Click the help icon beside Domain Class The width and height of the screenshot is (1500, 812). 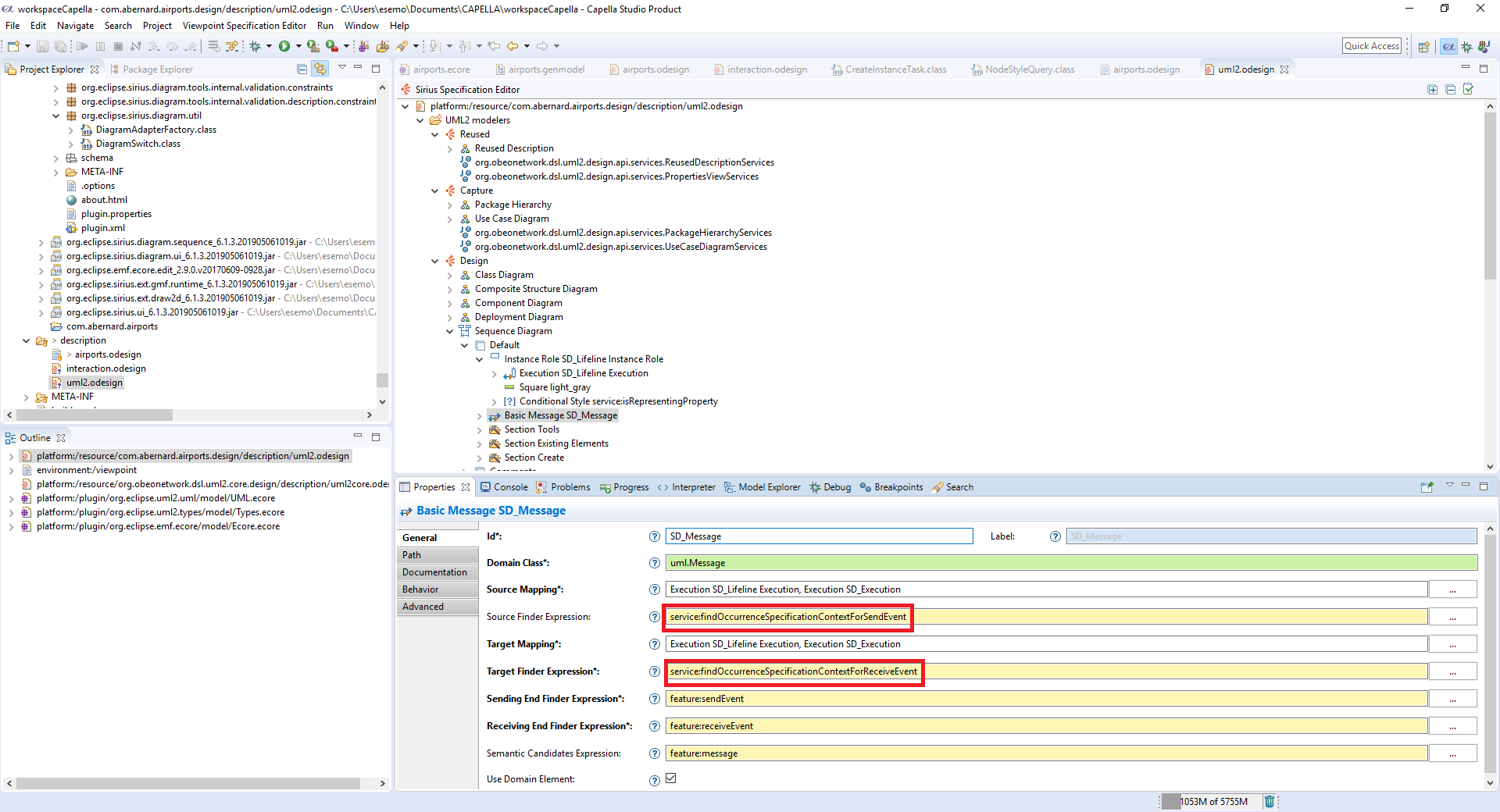point(655,563)
